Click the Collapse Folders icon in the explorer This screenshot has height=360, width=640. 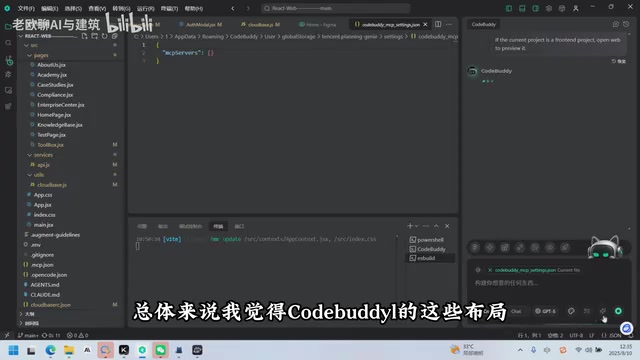pyautogui.click(x=115, y=36)
